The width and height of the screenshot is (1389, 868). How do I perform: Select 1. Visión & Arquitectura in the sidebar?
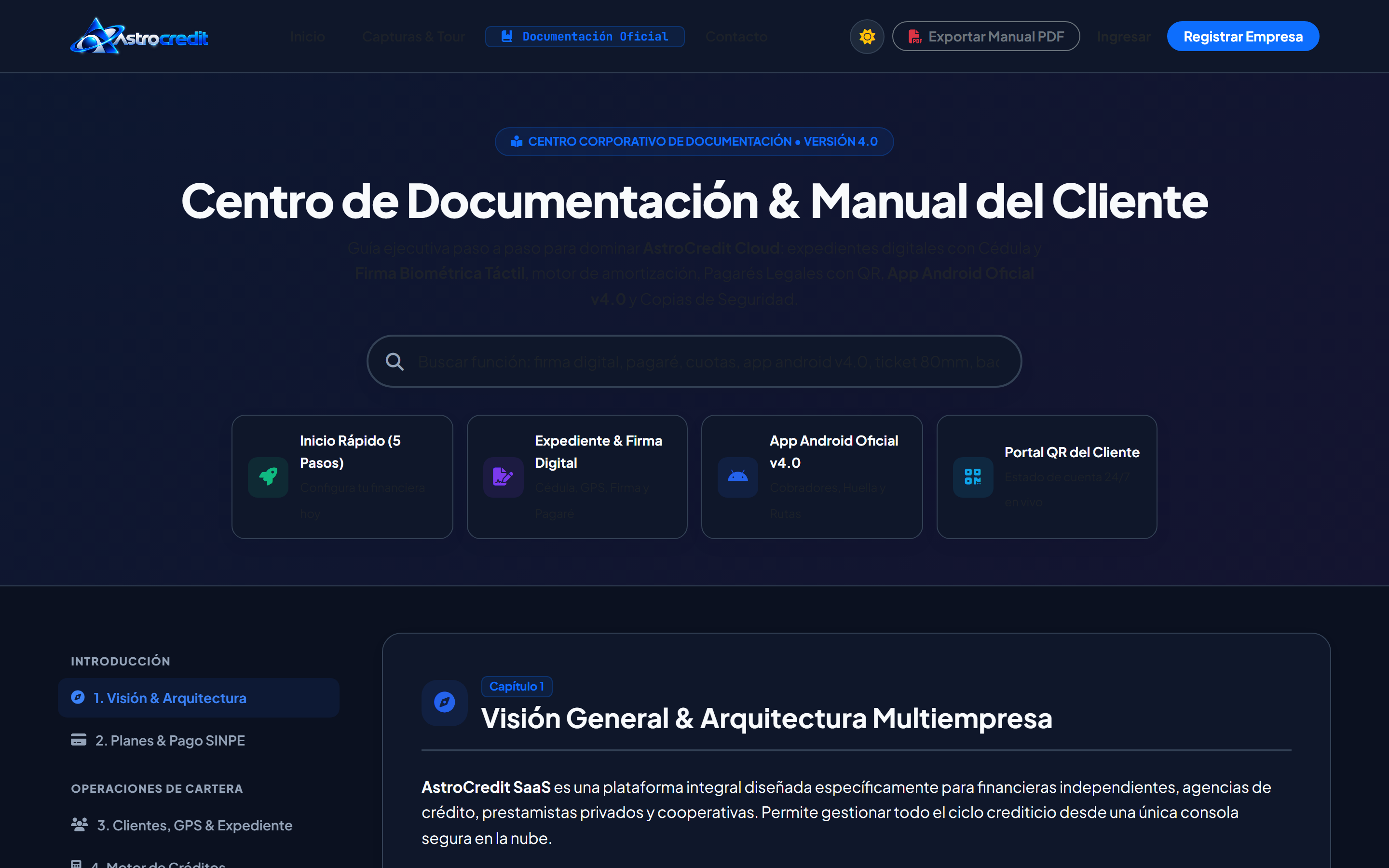[x=199, y=697]
